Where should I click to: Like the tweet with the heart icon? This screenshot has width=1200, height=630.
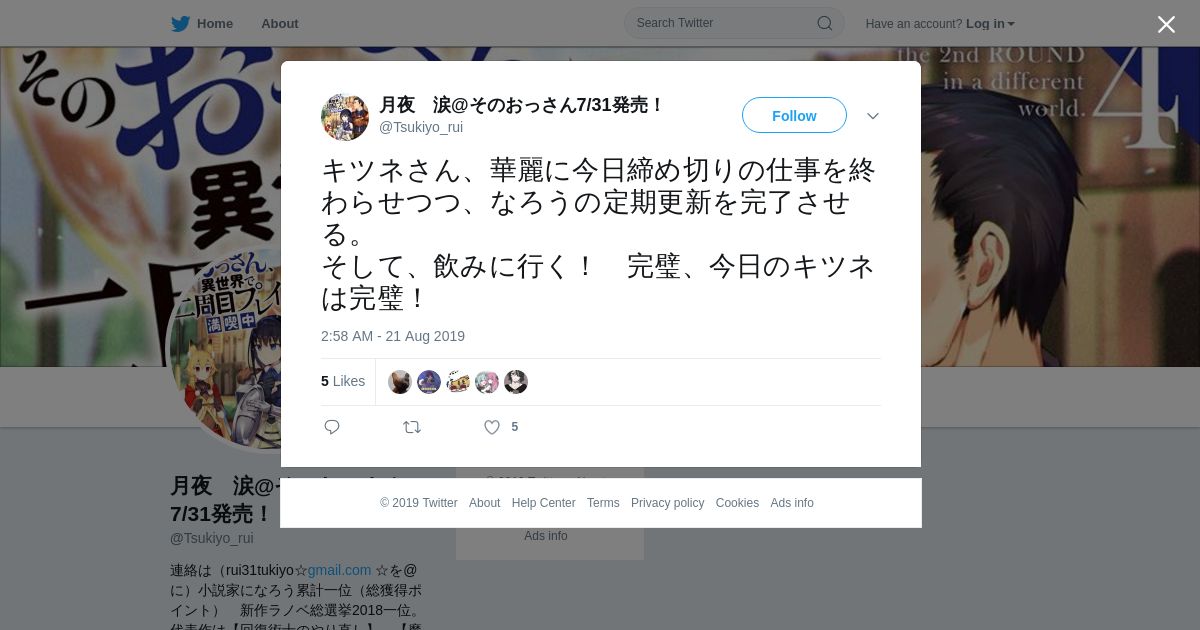(x=492, y=427)
